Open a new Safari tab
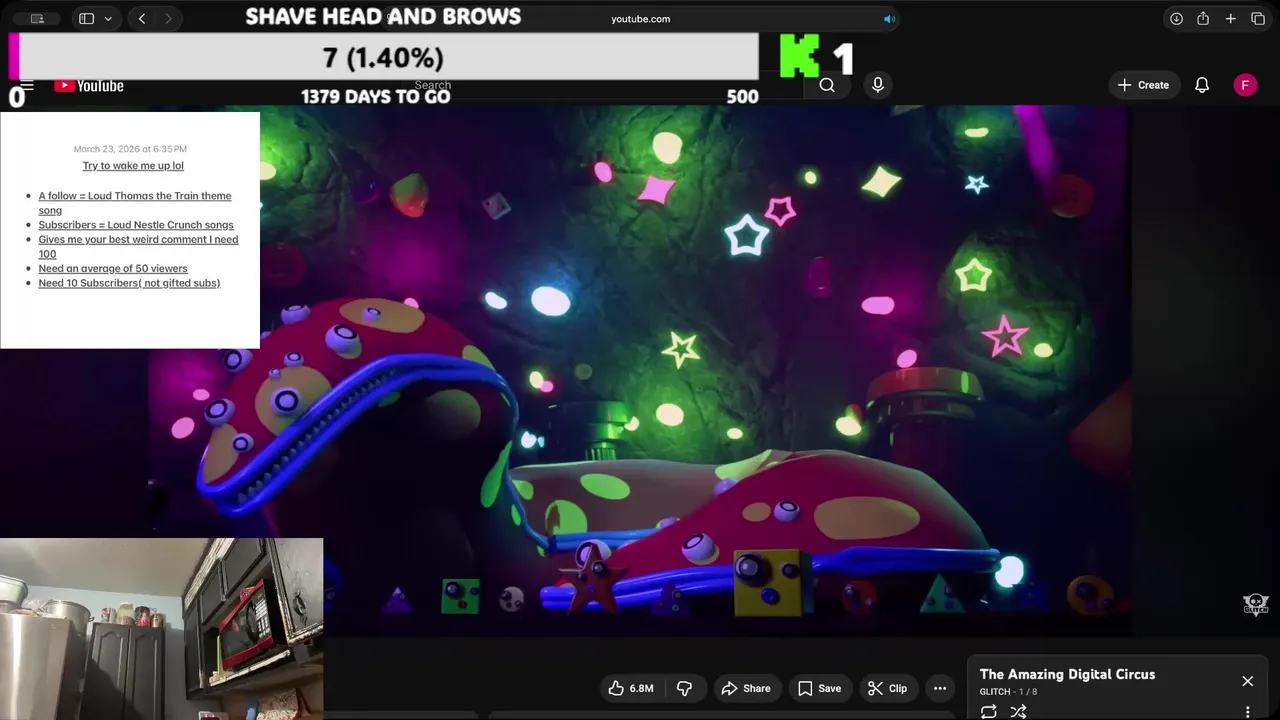 [x=1231, y=18]
